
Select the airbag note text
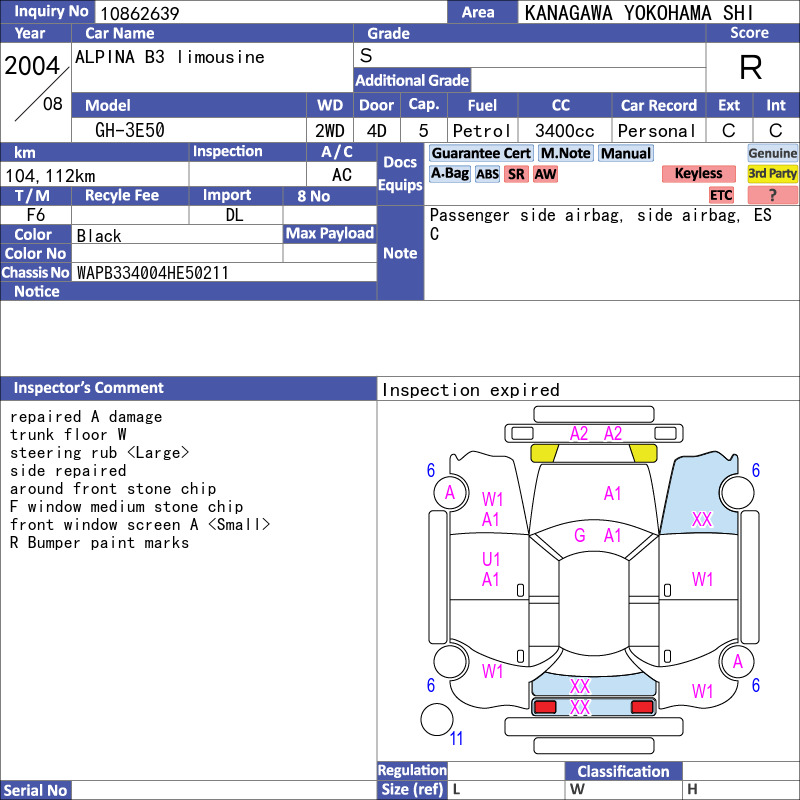[x=601, y=224]
